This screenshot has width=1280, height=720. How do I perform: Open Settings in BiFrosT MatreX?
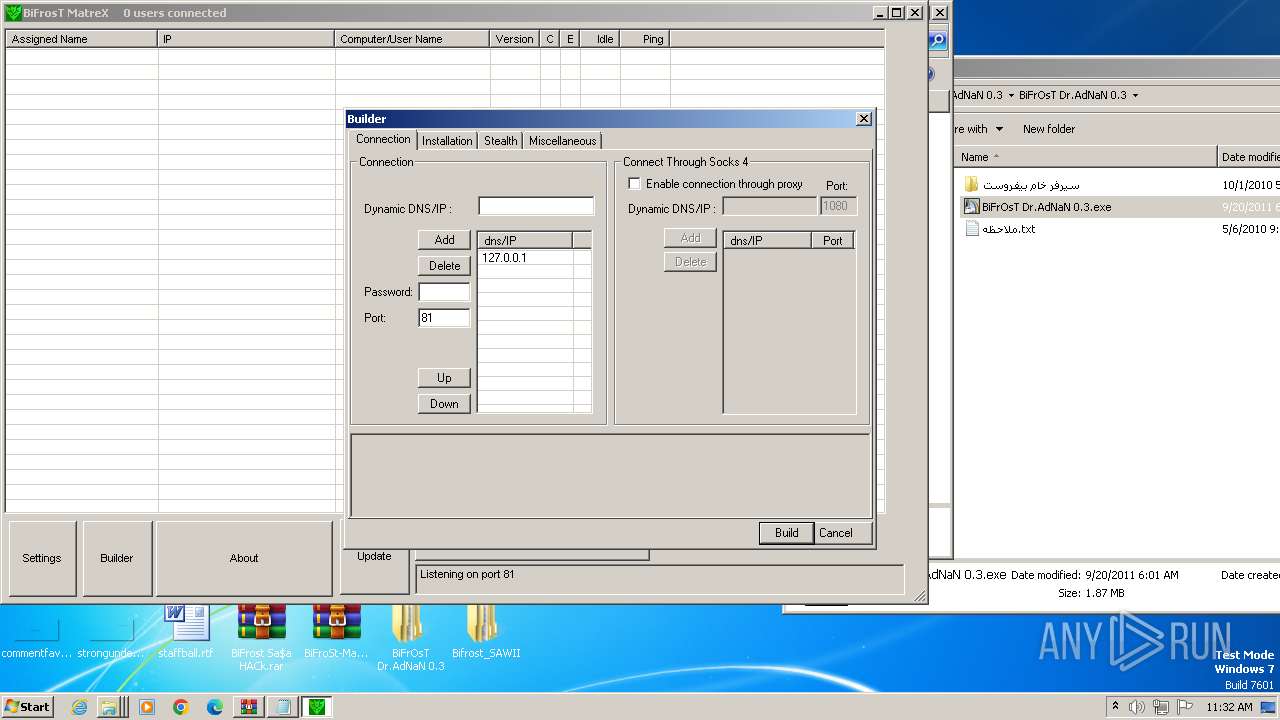42,558
